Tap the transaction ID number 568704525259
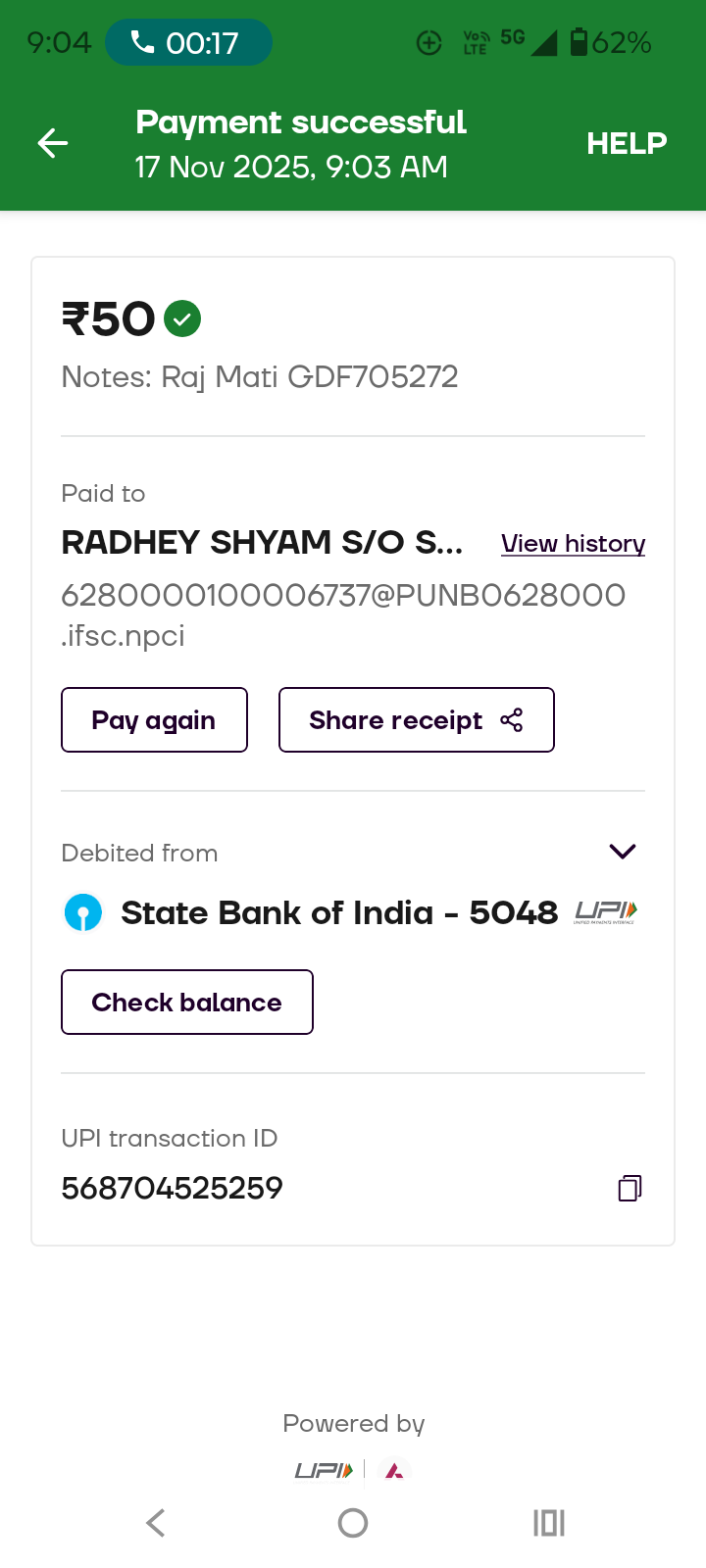706x1568 pixels. point(173,1188)
